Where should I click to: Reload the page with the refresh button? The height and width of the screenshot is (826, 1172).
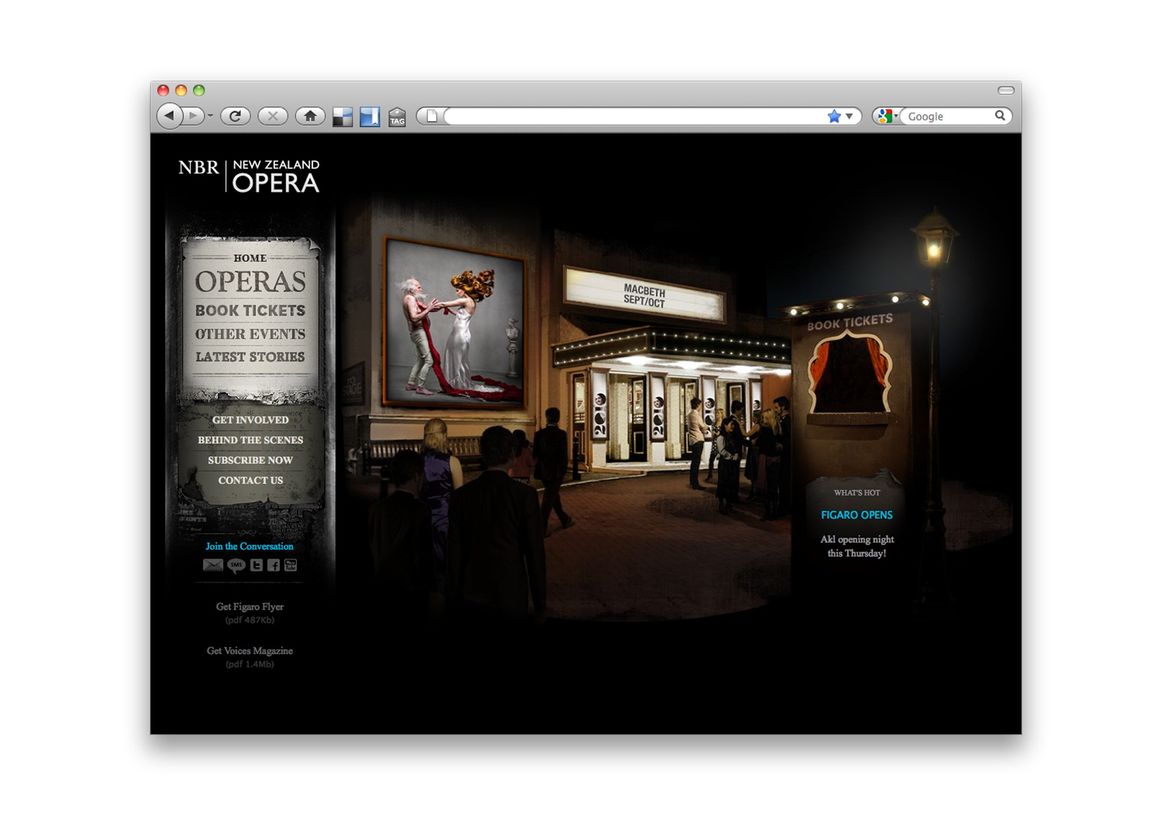point(235,116)
